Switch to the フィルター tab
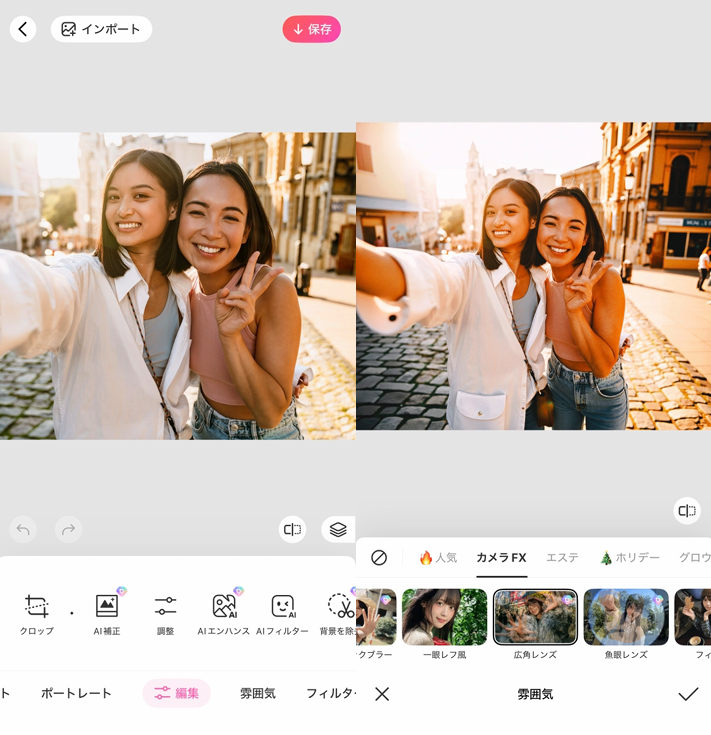Screen dimensions: 711x735 pyautogui.click(x=331, y=693)
